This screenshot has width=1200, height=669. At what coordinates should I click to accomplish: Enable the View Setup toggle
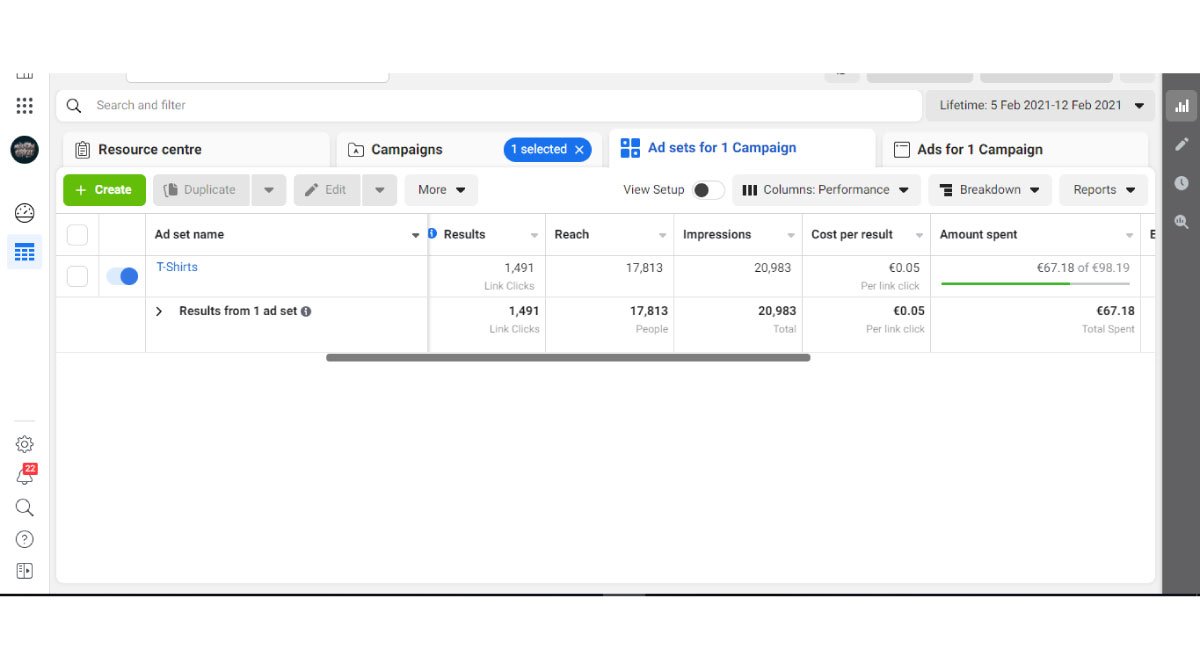click(708, 190)
